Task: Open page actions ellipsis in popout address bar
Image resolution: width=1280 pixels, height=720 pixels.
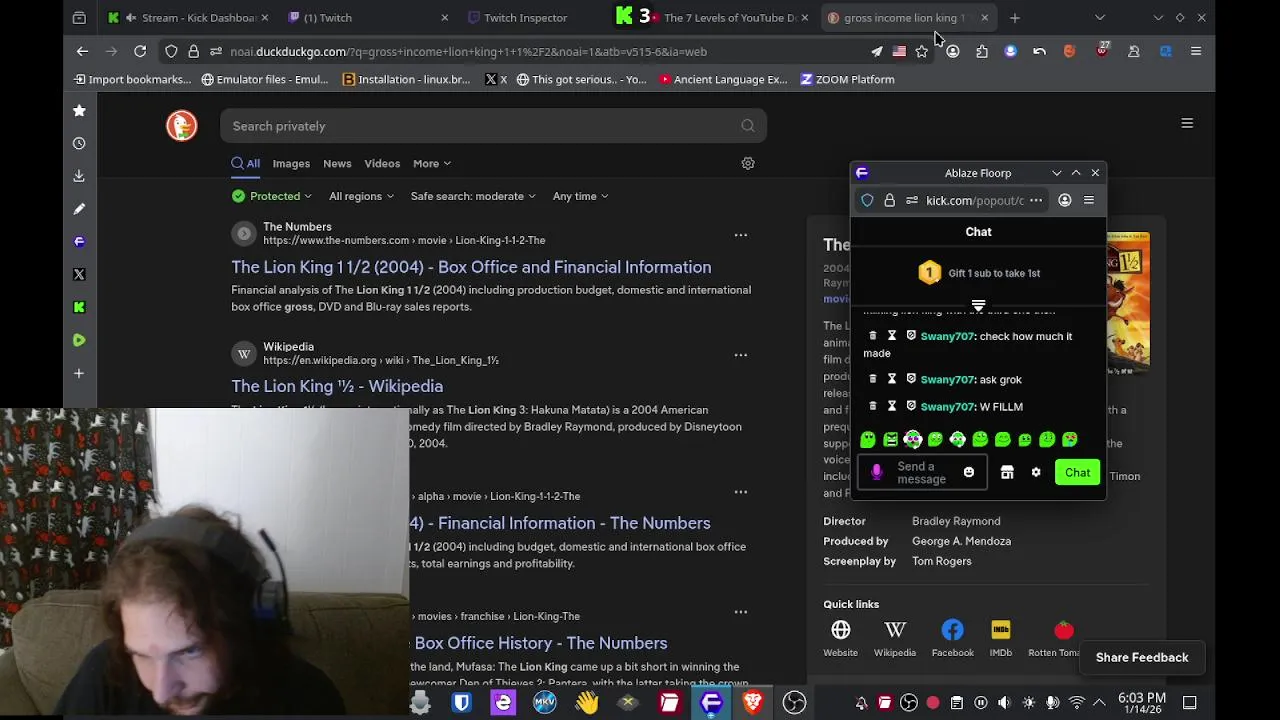Action: (x=1036, y=200)
